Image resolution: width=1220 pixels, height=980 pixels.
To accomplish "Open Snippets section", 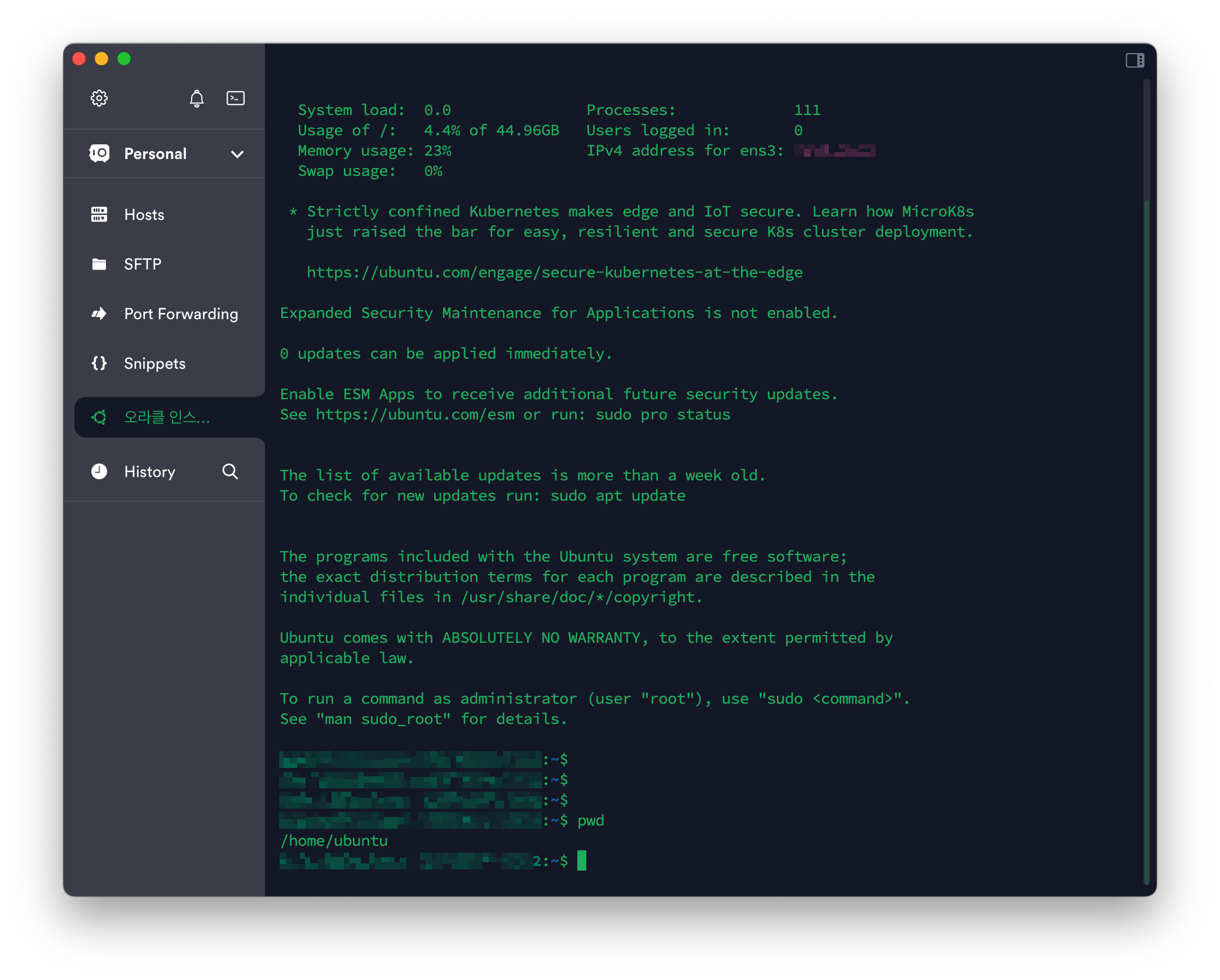I will [x=154, y=363].
